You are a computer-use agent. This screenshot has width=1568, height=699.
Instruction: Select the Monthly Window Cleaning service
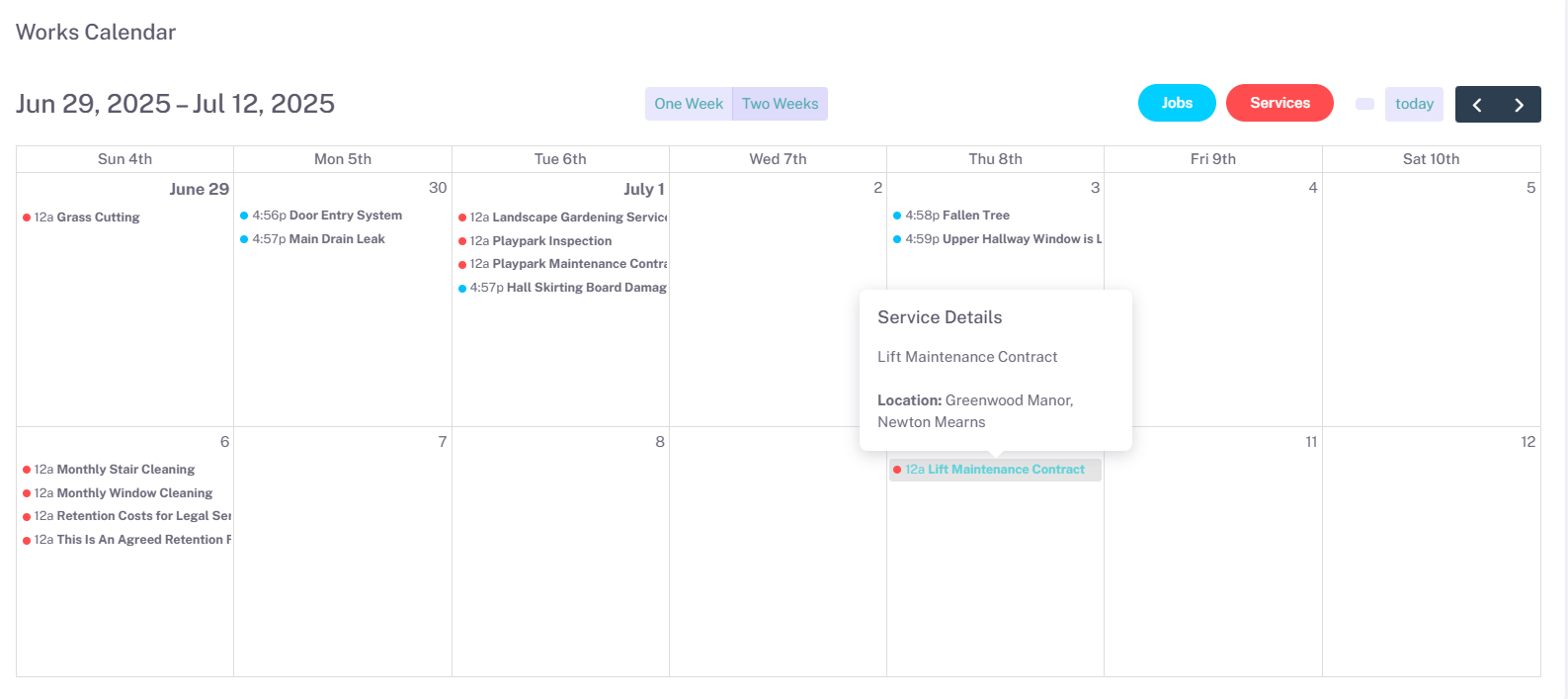click(x=134, y=493)
